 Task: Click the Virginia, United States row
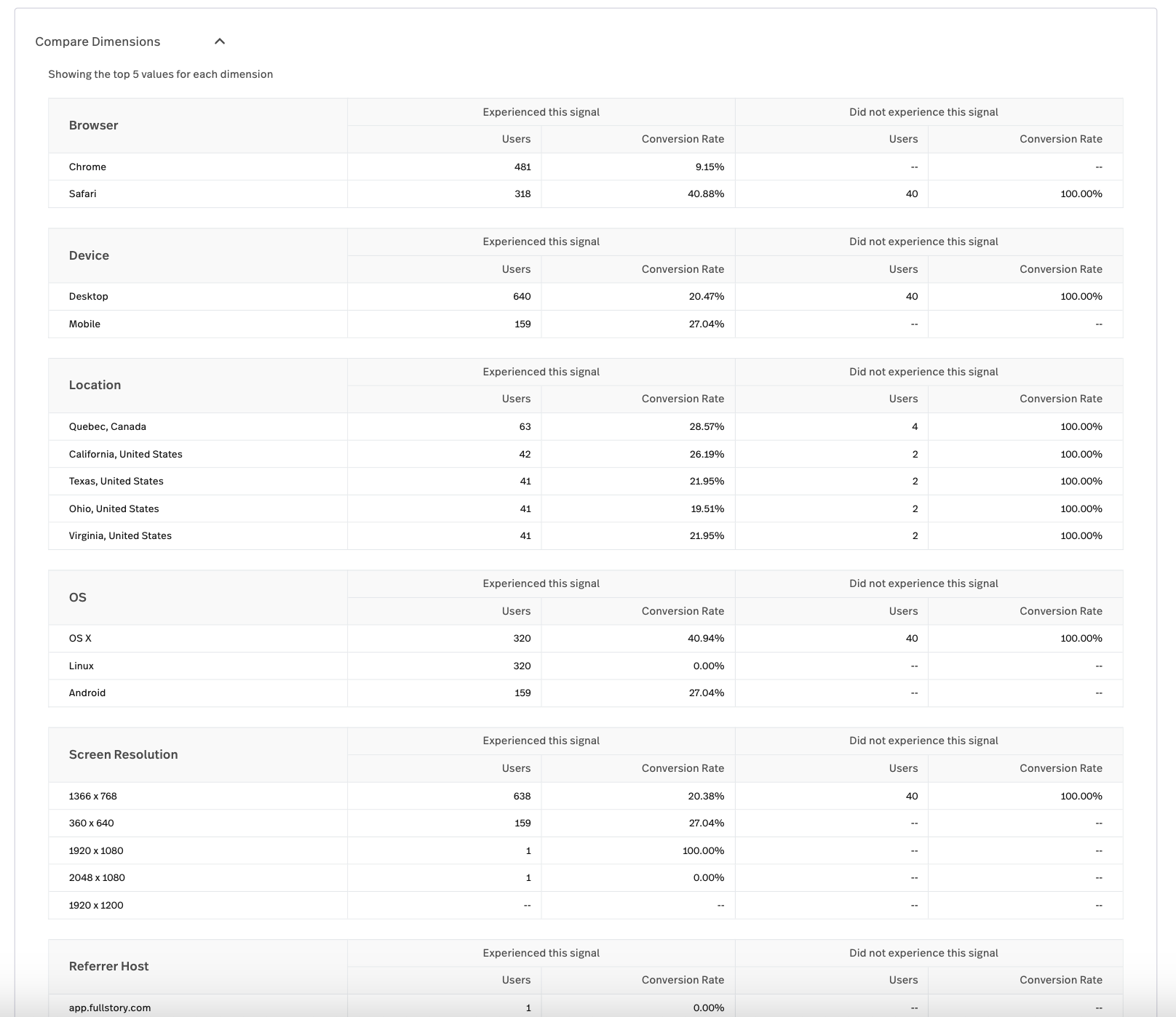(x=119, y=535)
